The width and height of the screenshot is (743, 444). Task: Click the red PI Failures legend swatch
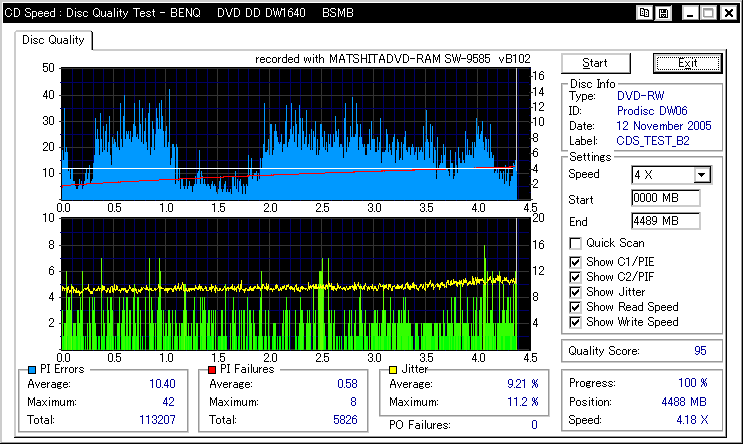click(x=212, y=370)
